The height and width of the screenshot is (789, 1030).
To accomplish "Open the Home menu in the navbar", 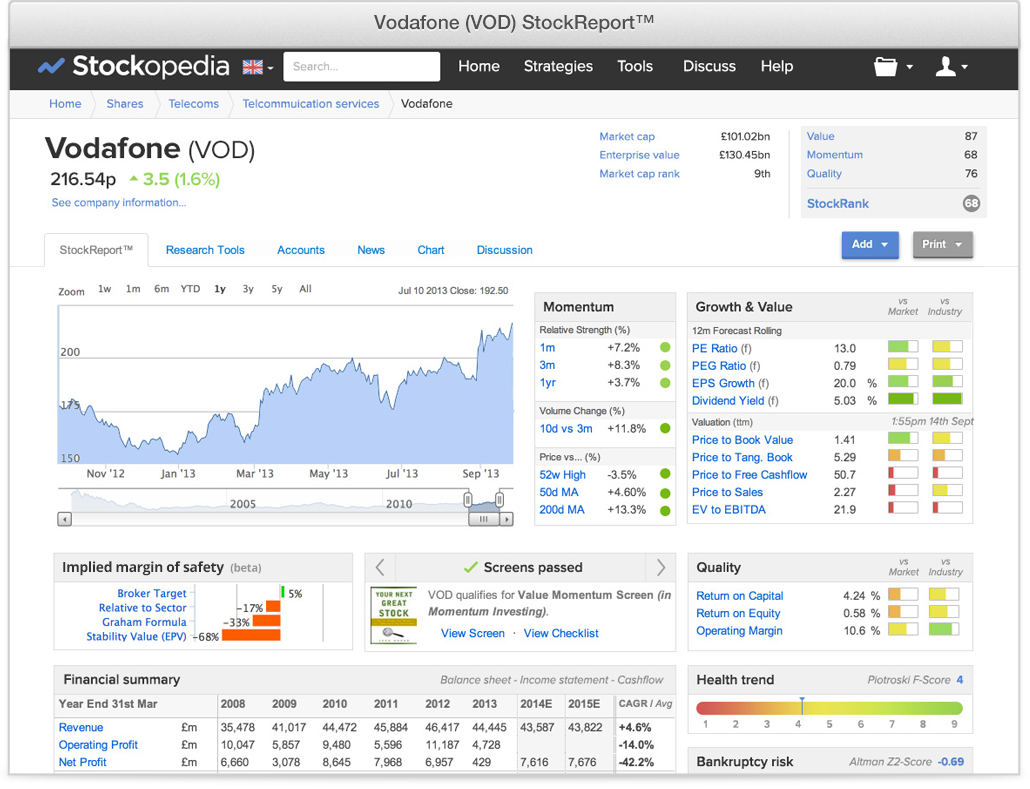I will tap(479, 66).
